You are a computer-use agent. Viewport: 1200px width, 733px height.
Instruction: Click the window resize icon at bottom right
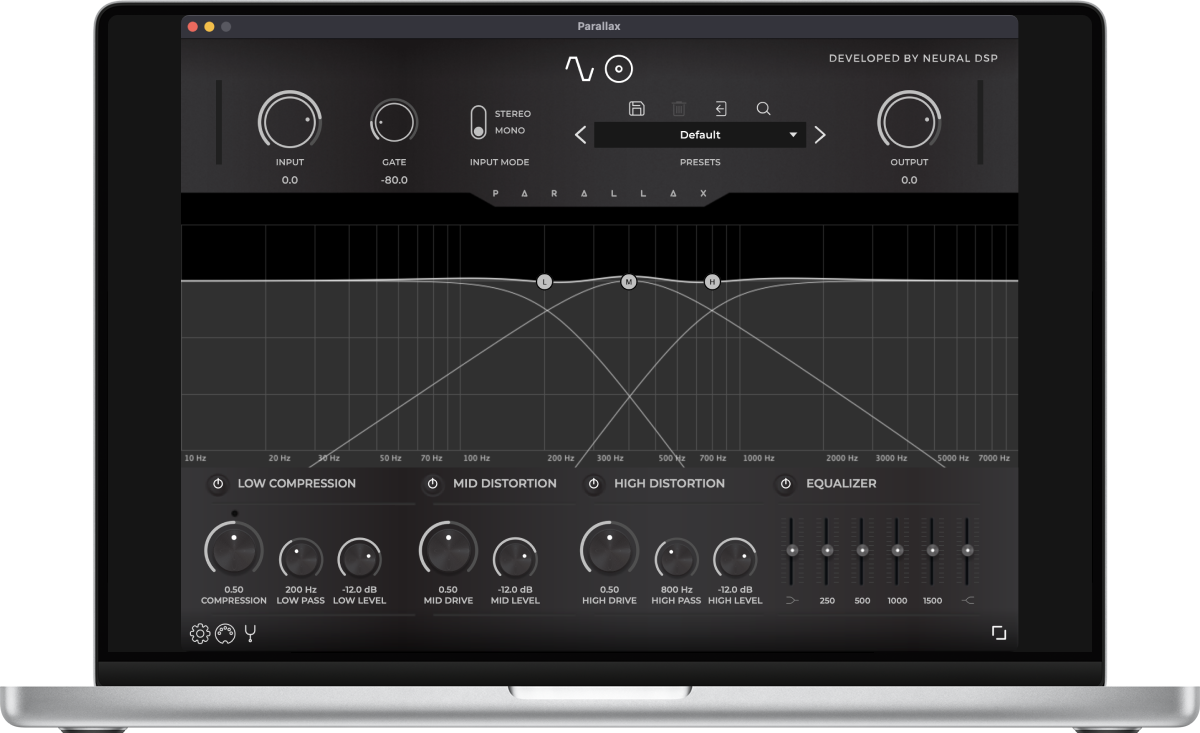pyautogui.click(x=999, y=632)
